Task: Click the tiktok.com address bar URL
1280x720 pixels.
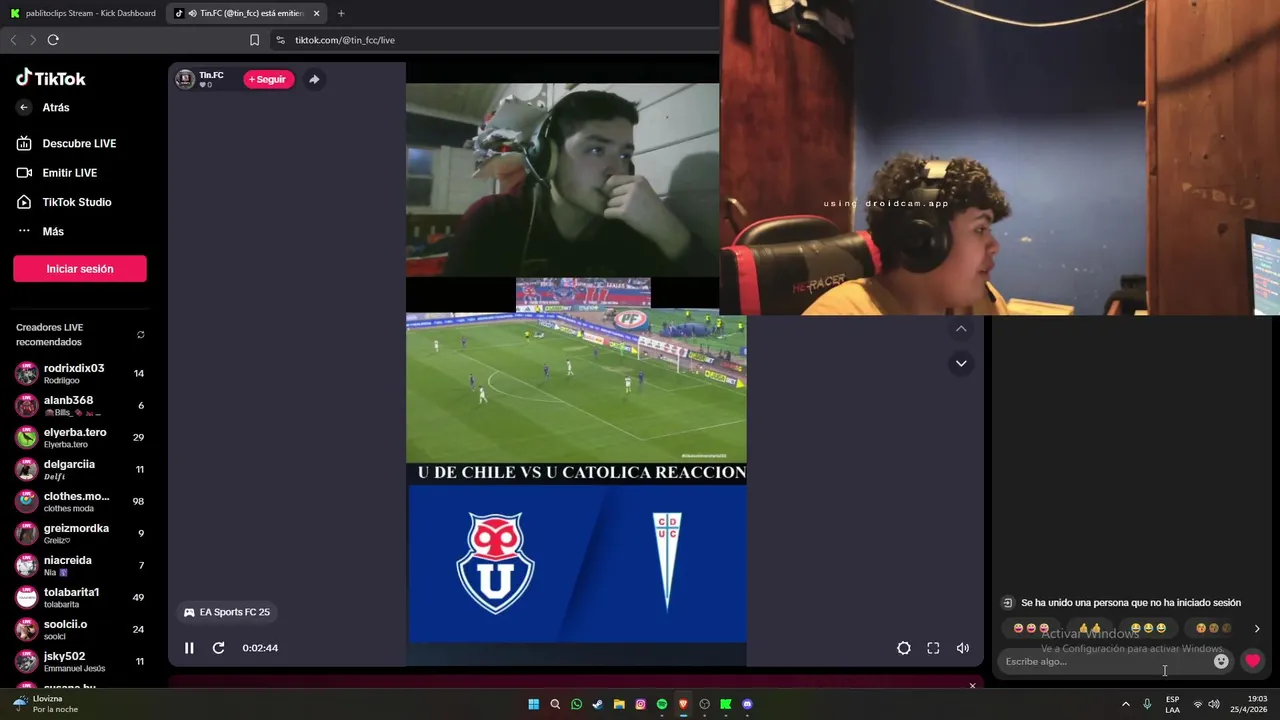Action: 345,40
